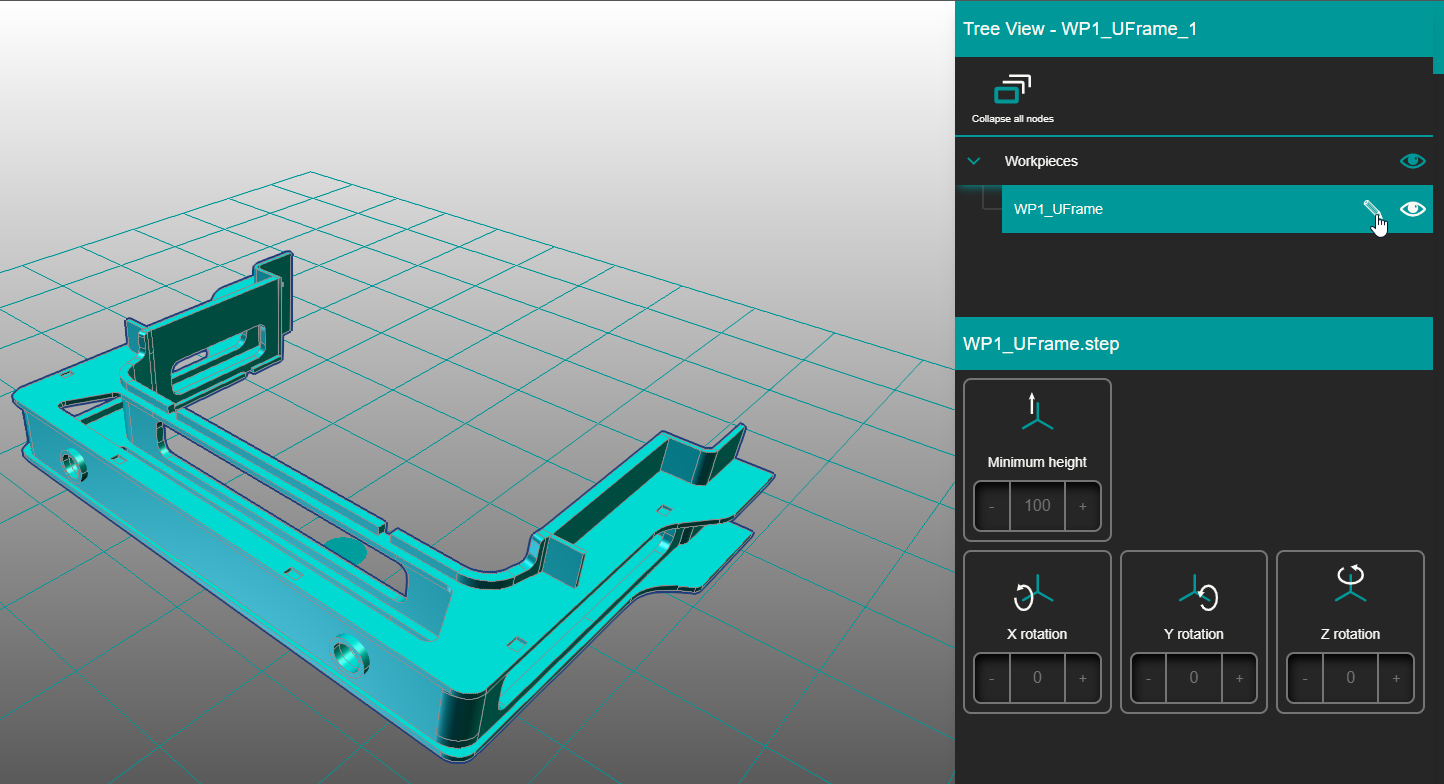Image resolution: width=1444 pixels, height=784 pixels.
Task: Click the Y rotation value field
Action: click(1194, 678)
